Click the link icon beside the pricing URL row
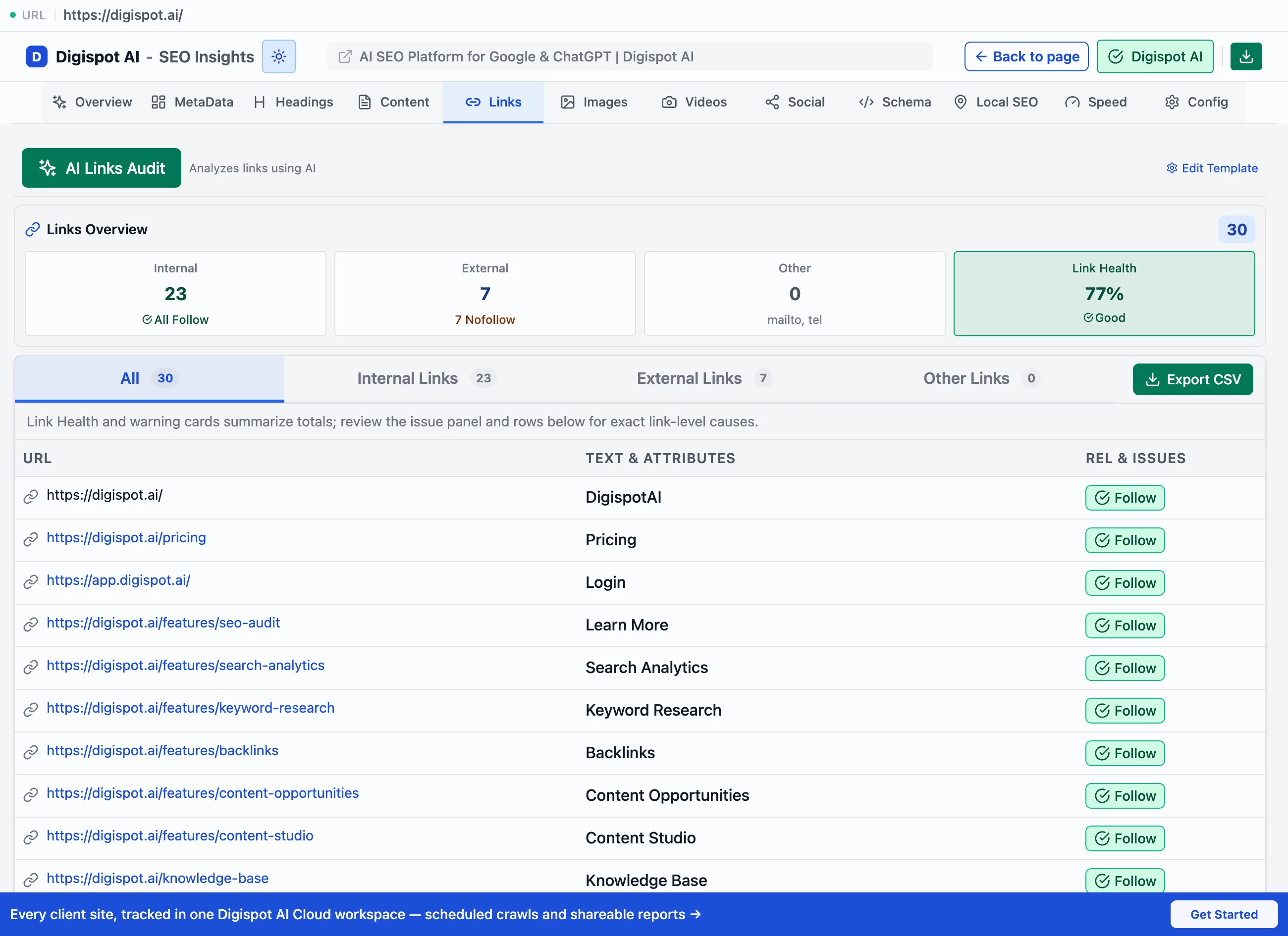 pos(31,539)
